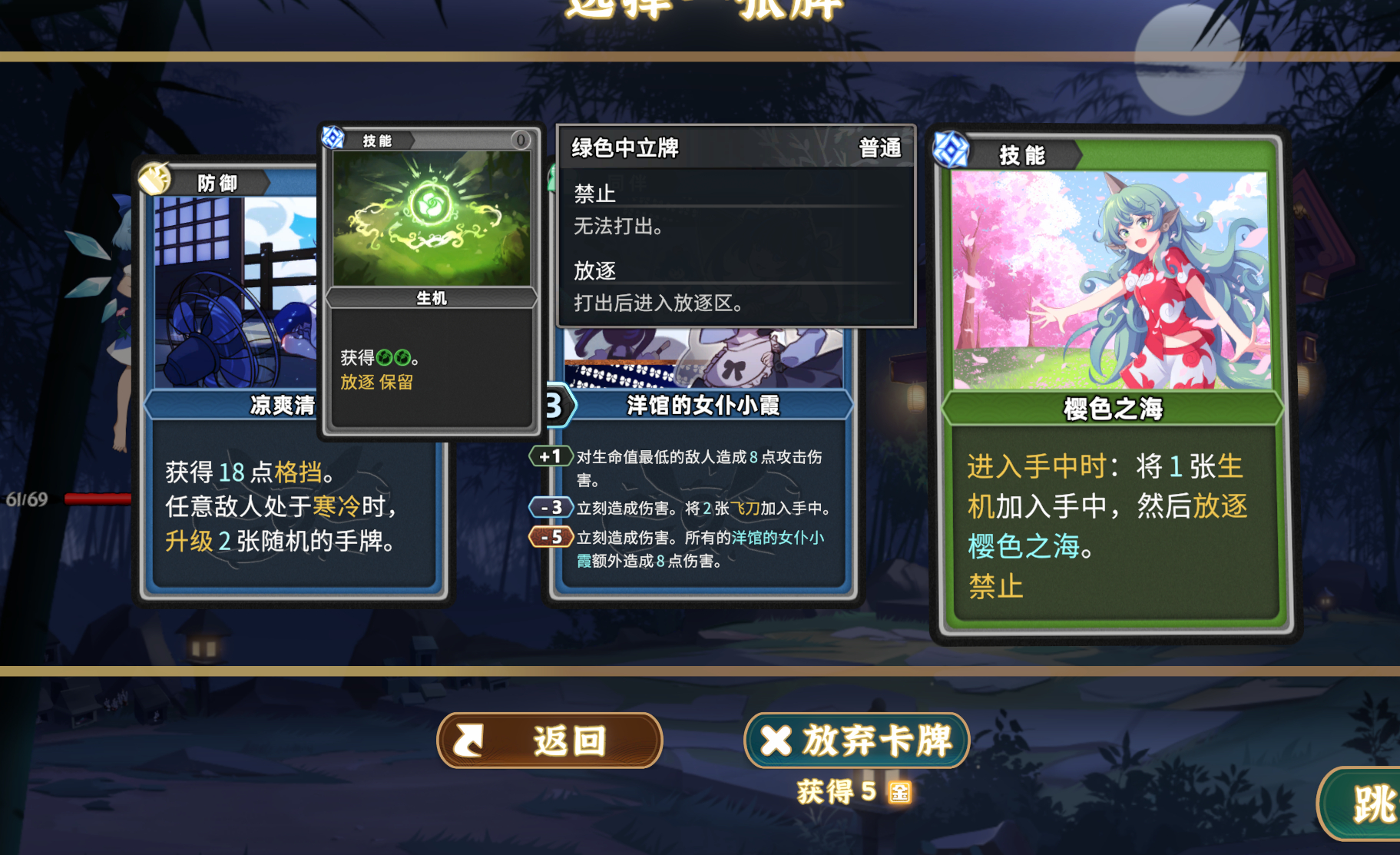Click the 生机 card name label
Screen dimensions: 1400x855
coord(432,298)
